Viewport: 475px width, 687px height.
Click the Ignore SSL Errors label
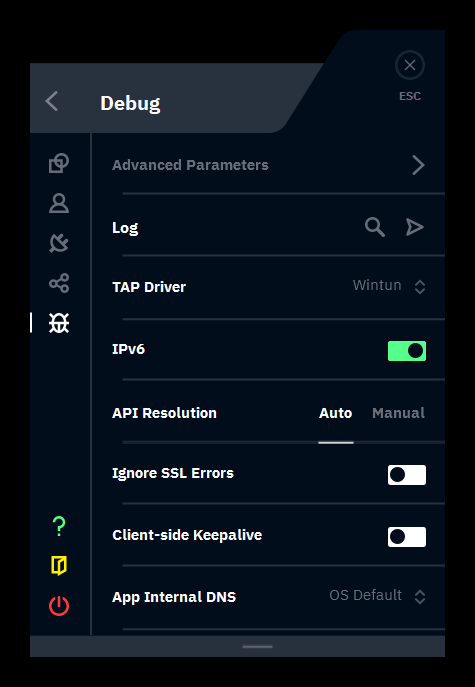coord(173,473)
